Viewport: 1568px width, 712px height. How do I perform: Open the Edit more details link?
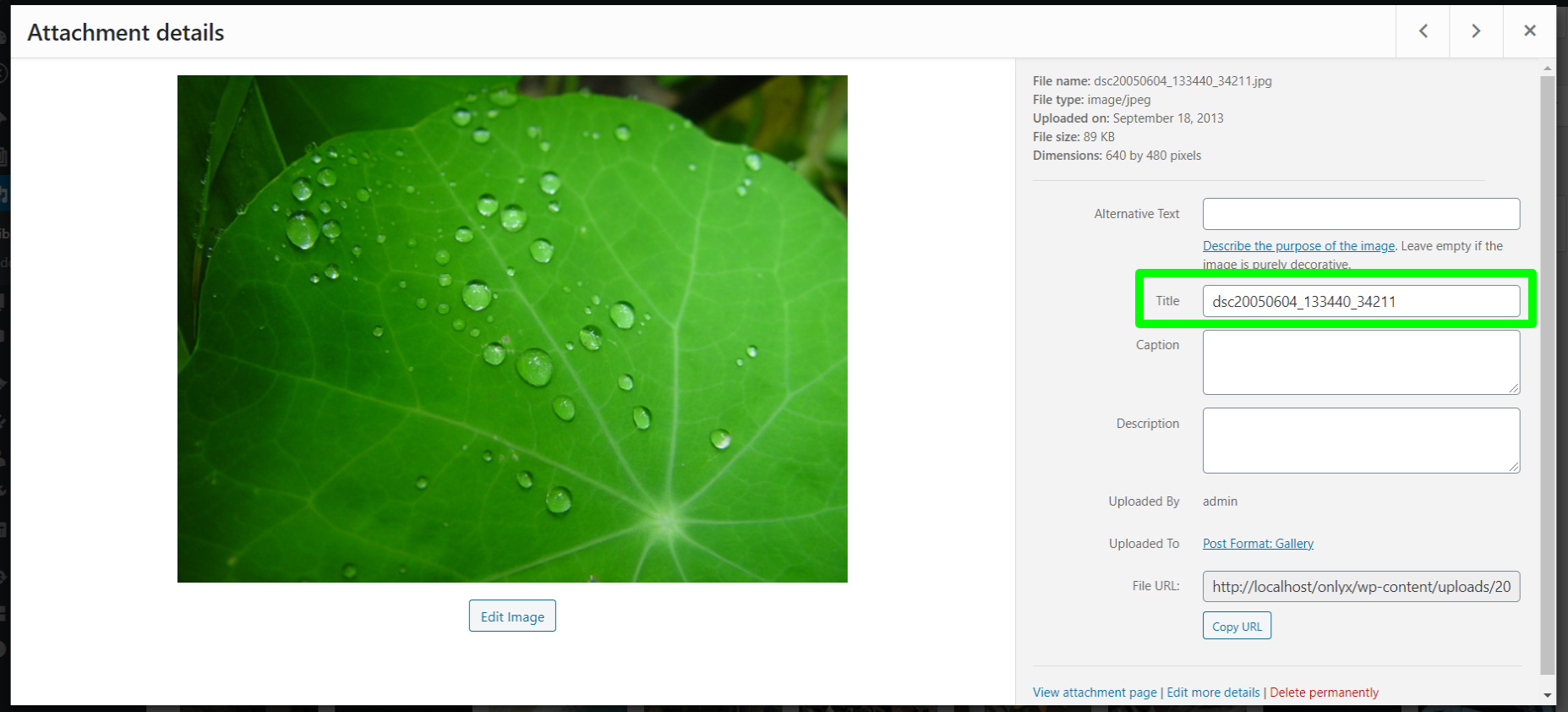point(1213,693)
